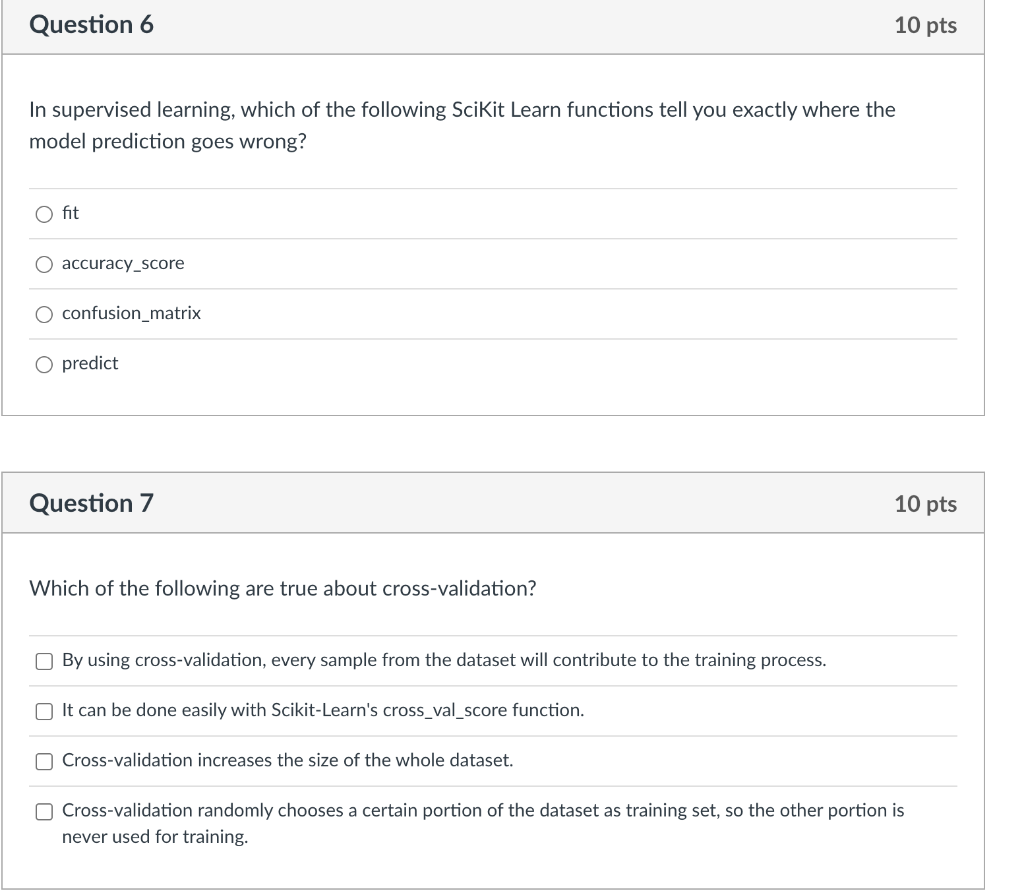Click Question 6's '10 pts' label

click(925, 25)
